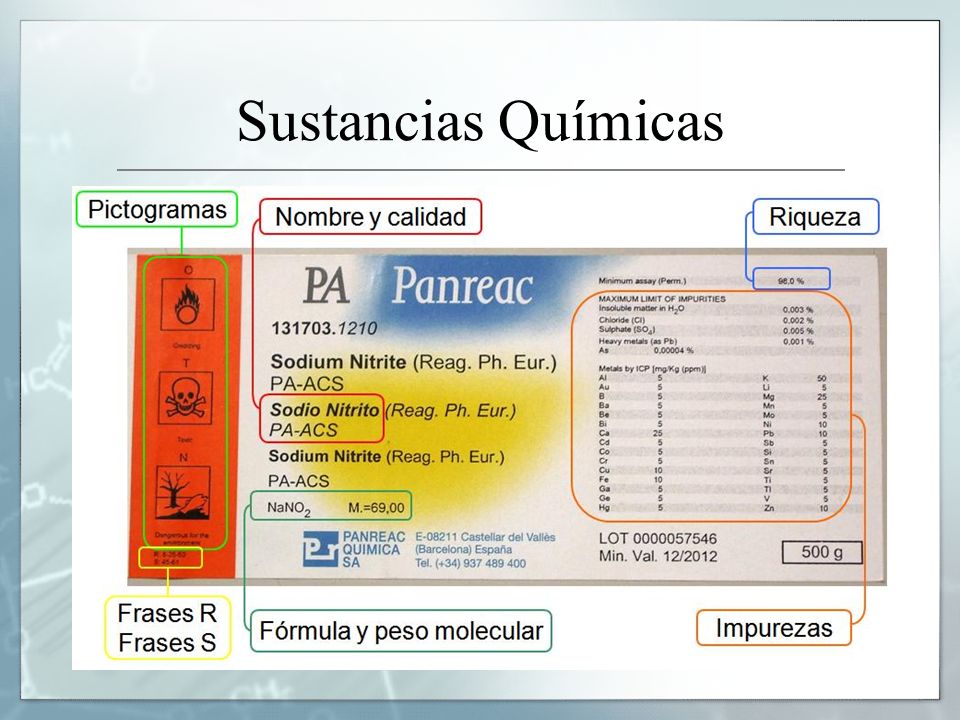
Task: Click the Riqueza callout label
Action: point(815,217)
